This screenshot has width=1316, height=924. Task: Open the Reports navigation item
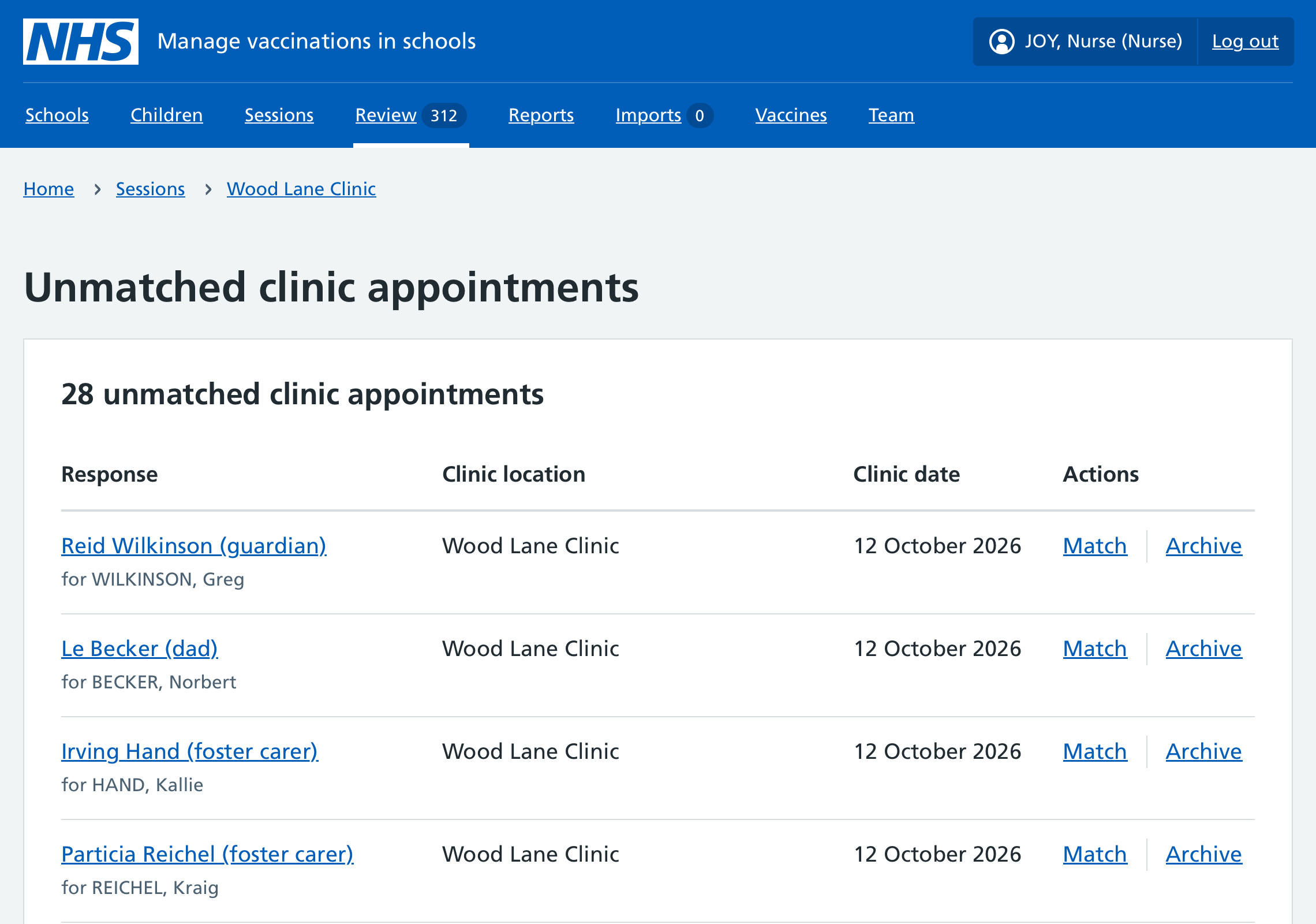(x=541, y=115)
